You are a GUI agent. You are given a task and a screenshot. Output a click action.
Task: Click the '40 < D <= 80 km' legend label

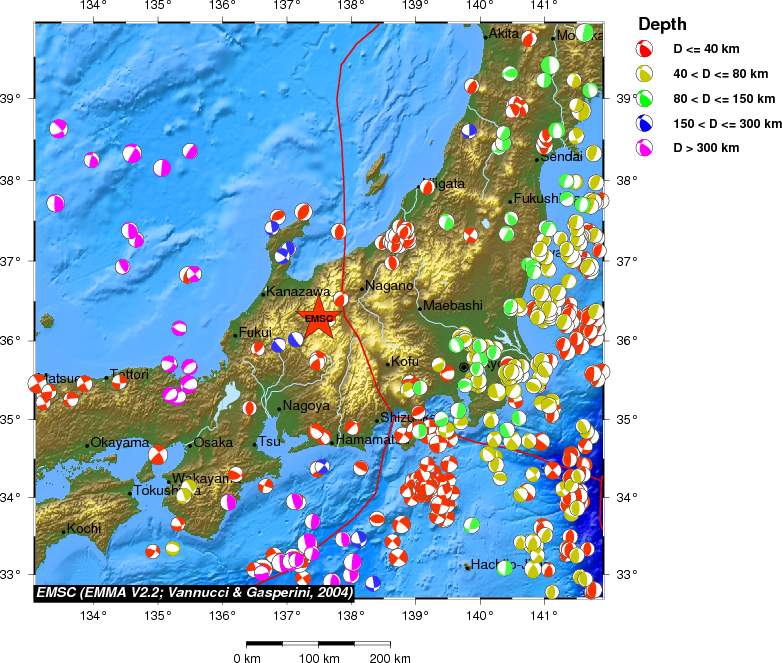(721, 74)
